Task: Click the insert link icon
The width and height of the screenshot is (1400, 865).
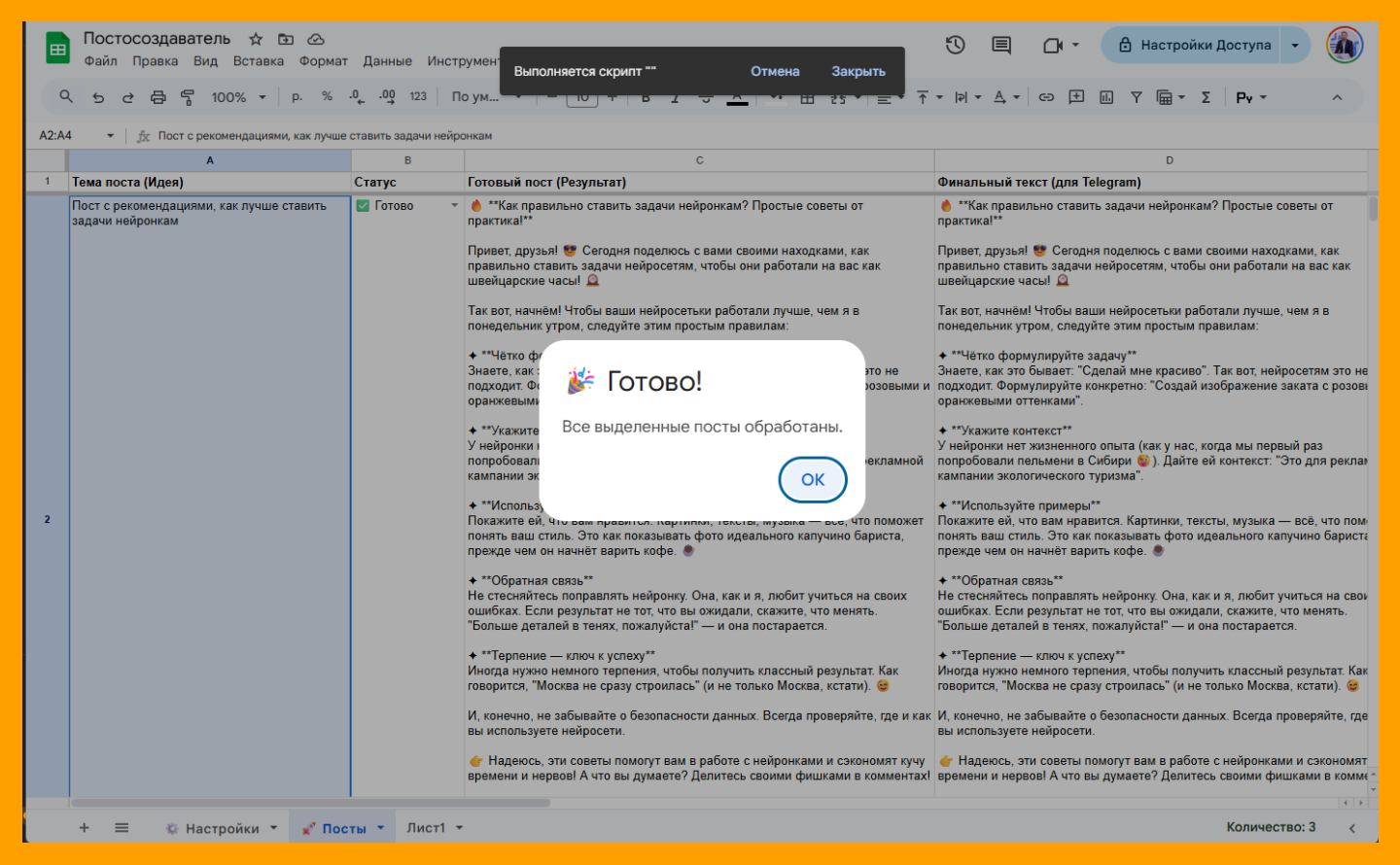Action: pos(1046,97)
